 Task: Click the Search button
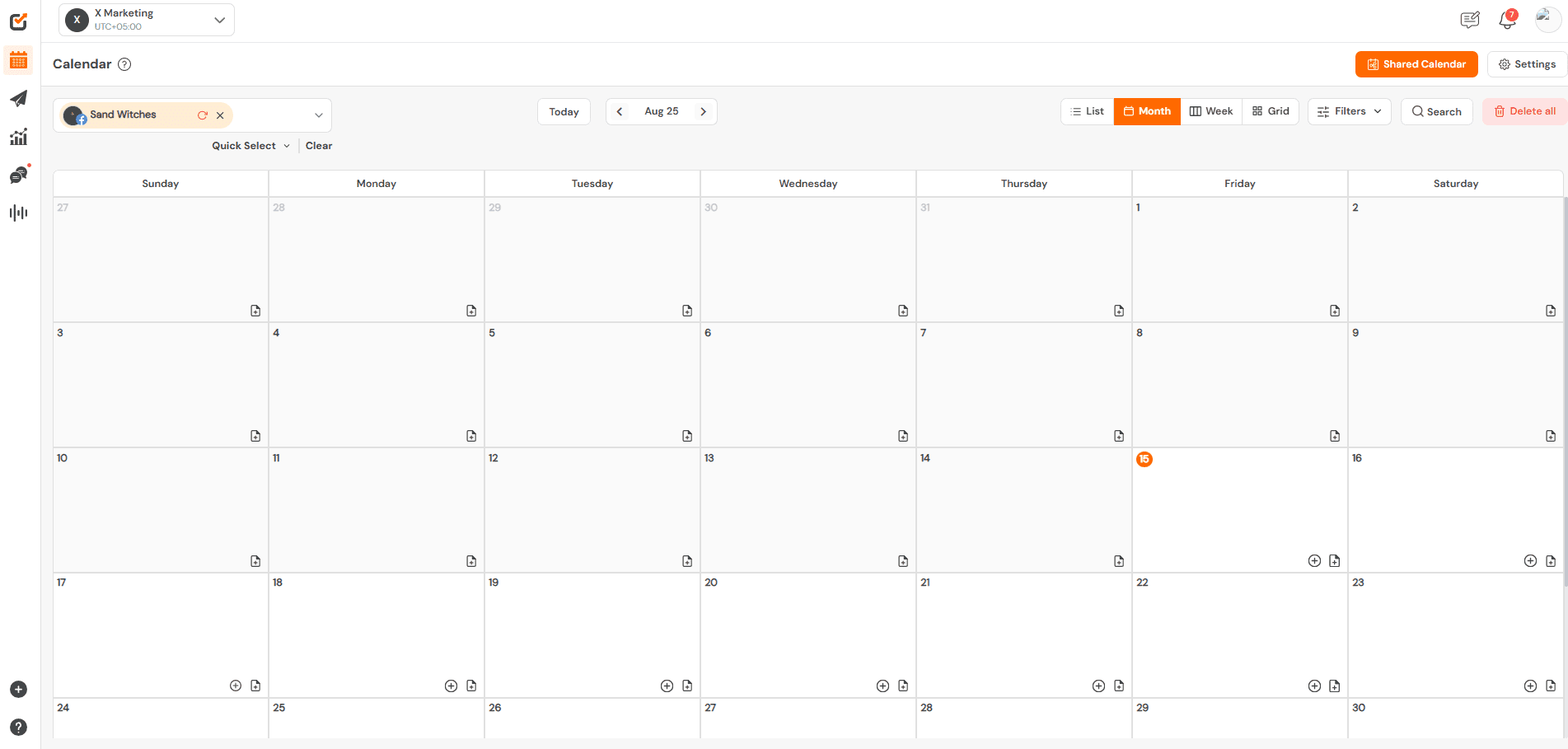(x=1436, y=111)
